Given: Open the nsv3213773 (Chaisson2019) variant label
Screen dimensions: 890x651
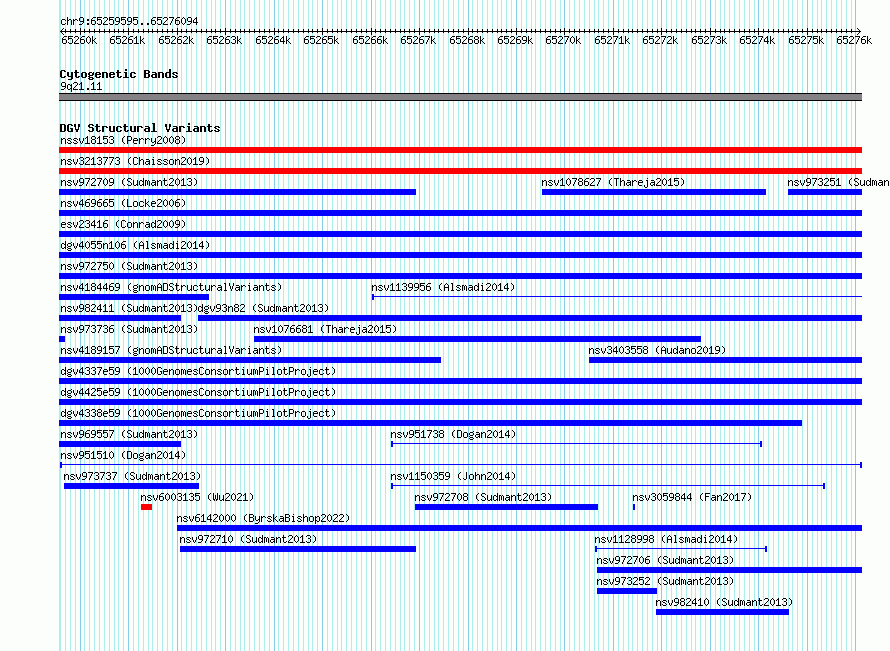Looking at the screenshot, I should [135, 161].
